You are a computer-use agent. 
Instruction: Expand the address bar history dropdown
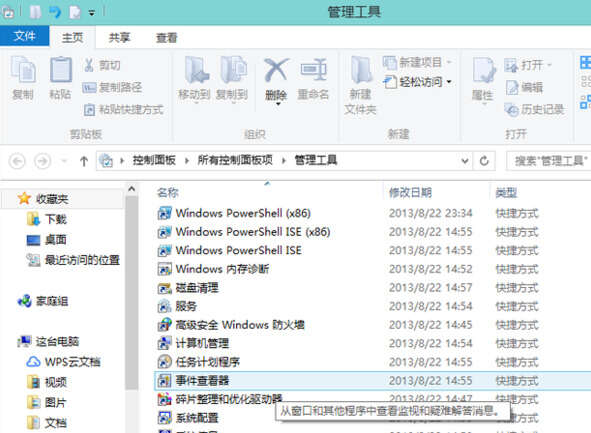465,161
